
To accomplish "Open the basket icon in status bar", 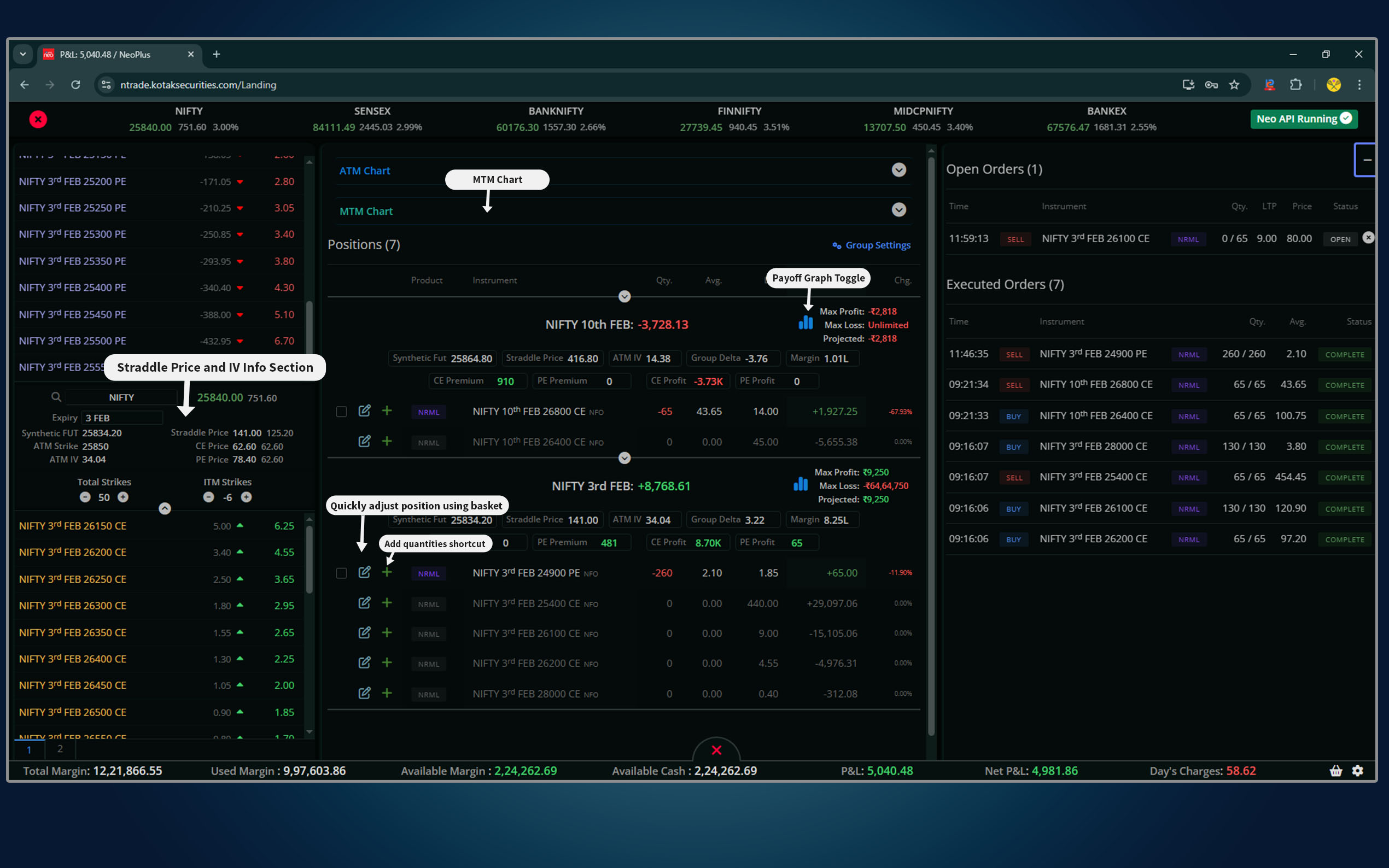I will click(x=1335, y=770).
